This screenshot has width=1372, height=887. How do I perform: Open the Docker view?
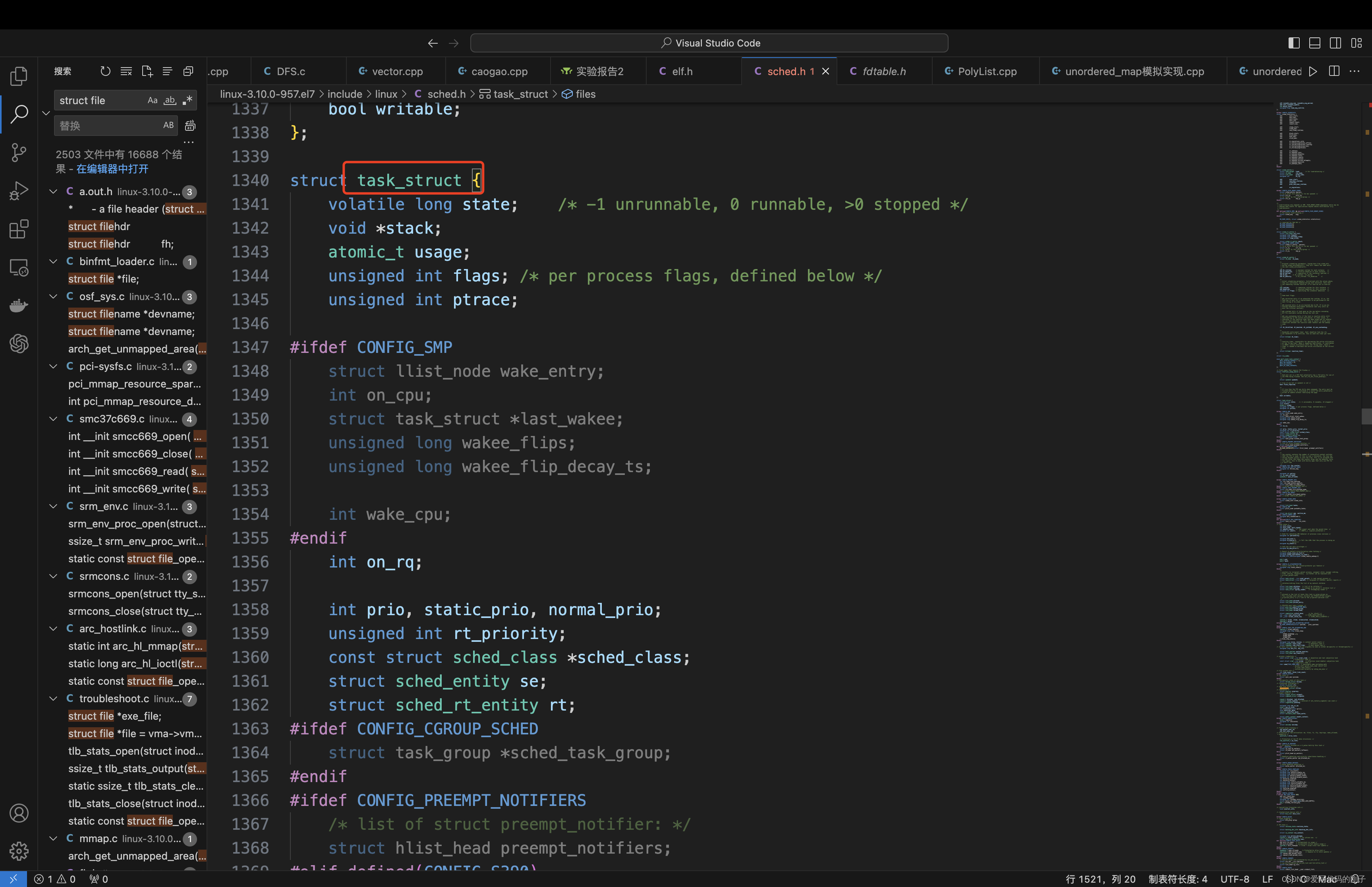click(19, 305)
